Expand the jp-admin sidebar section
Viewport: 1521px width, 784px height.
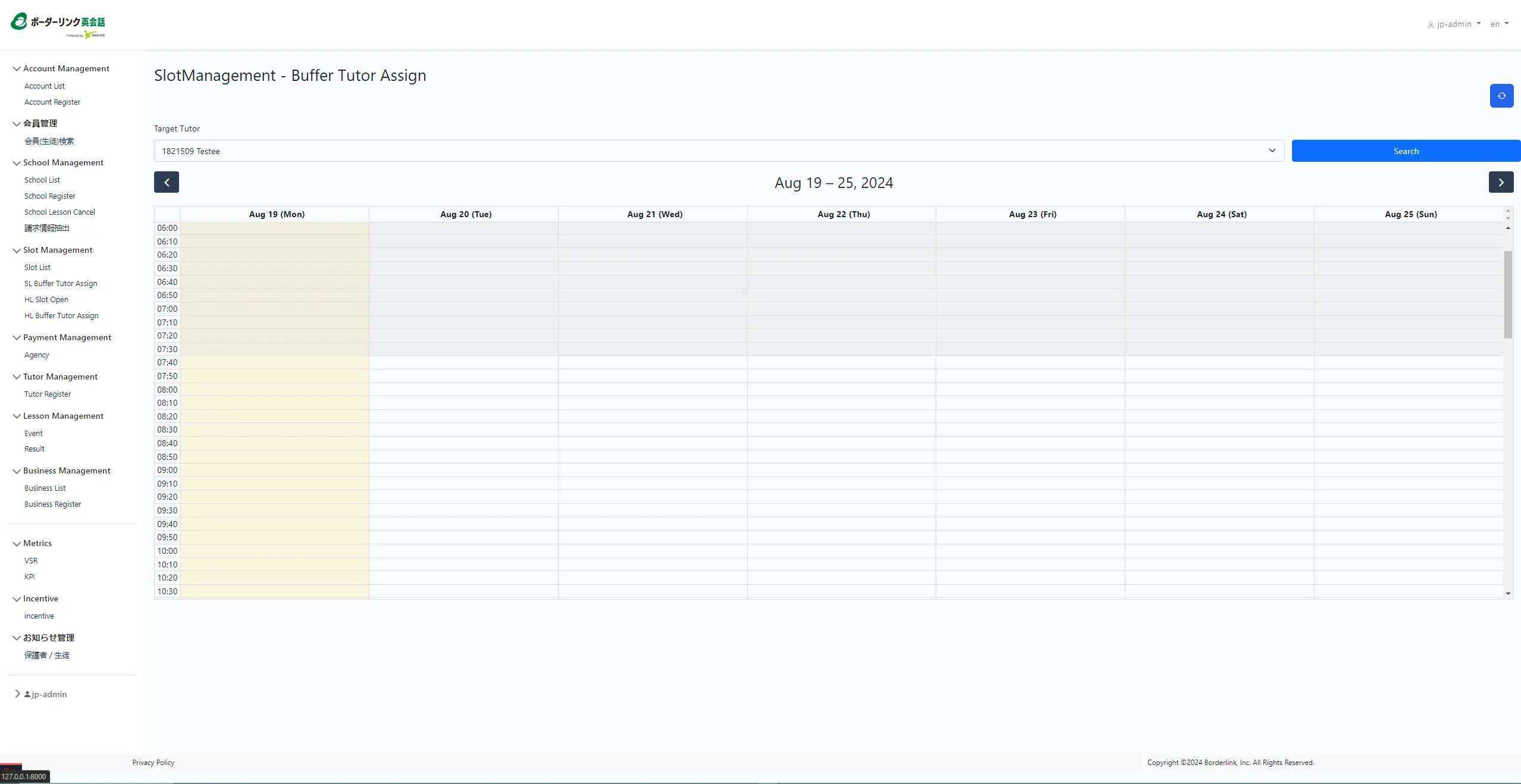pos(17,694)
